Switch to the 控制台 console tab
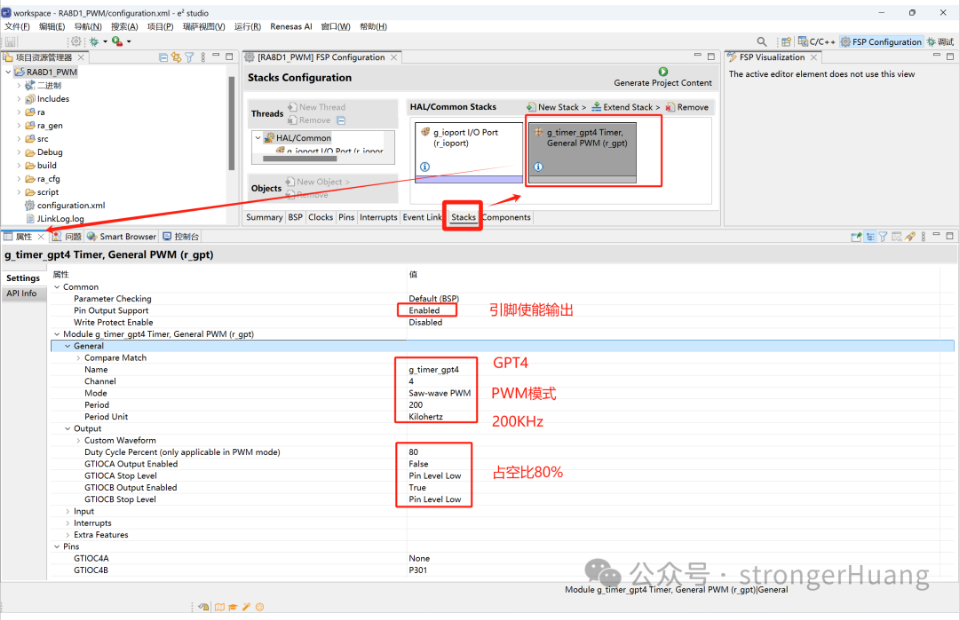This screenshot has width=960, height=620. (x=181, y=236)
